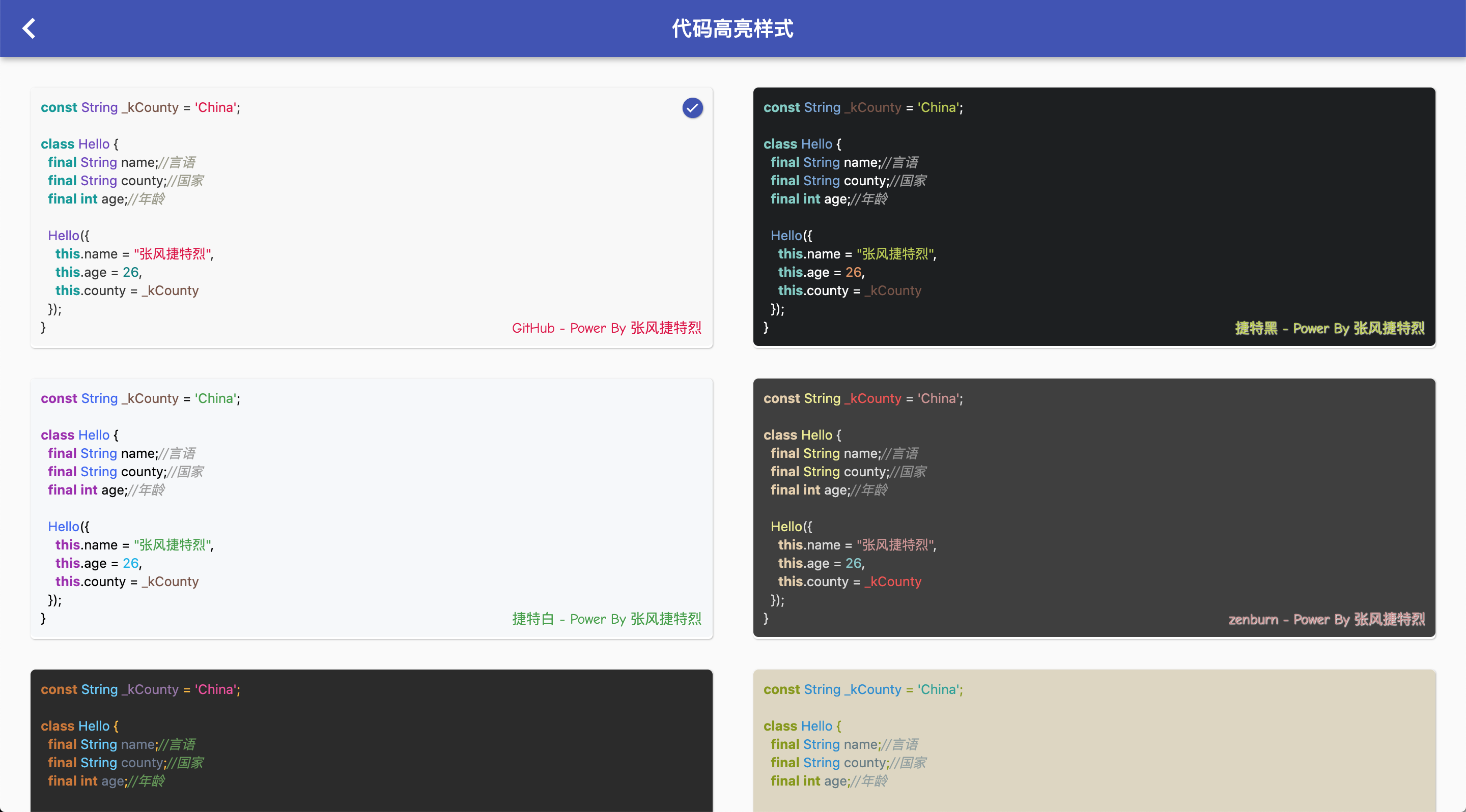Click the '捷特黑 - Power By 张风捷特烈' label
The image size is (1466, 812).
(x=1330, y=328)
